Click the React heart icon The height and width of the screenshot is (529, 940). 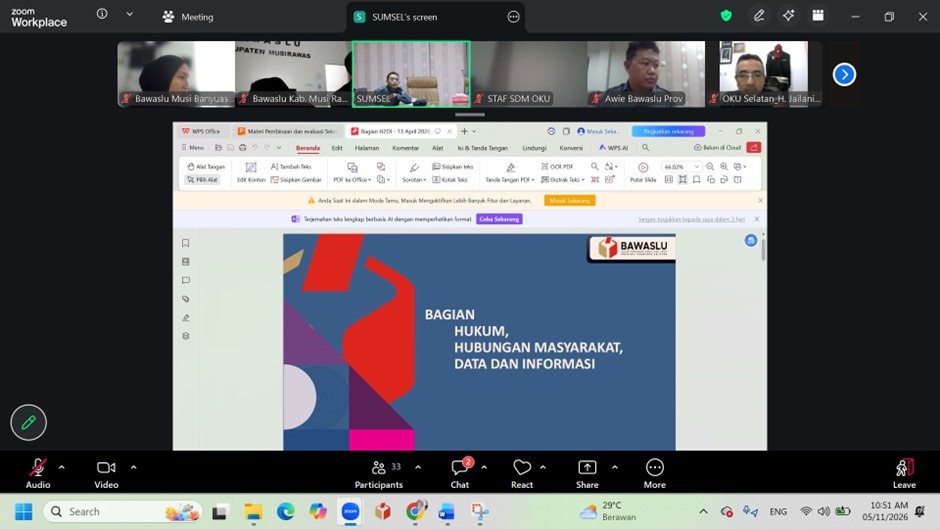[522, 468]
